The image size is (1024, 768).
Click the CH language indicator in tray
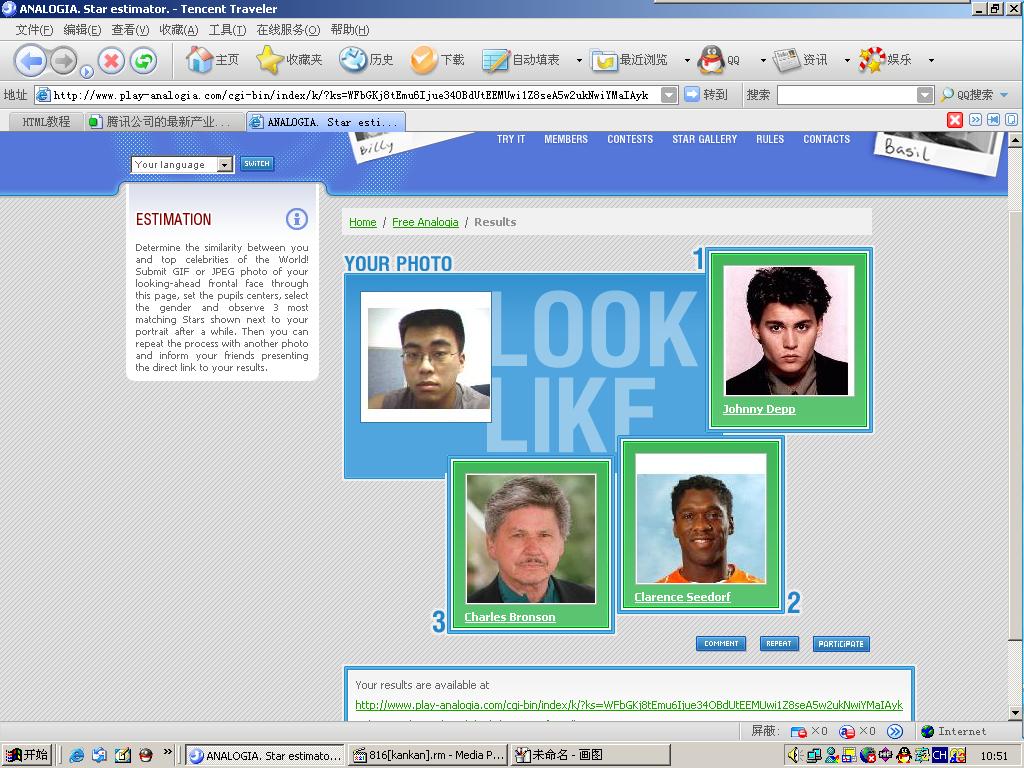pos(940,756)
